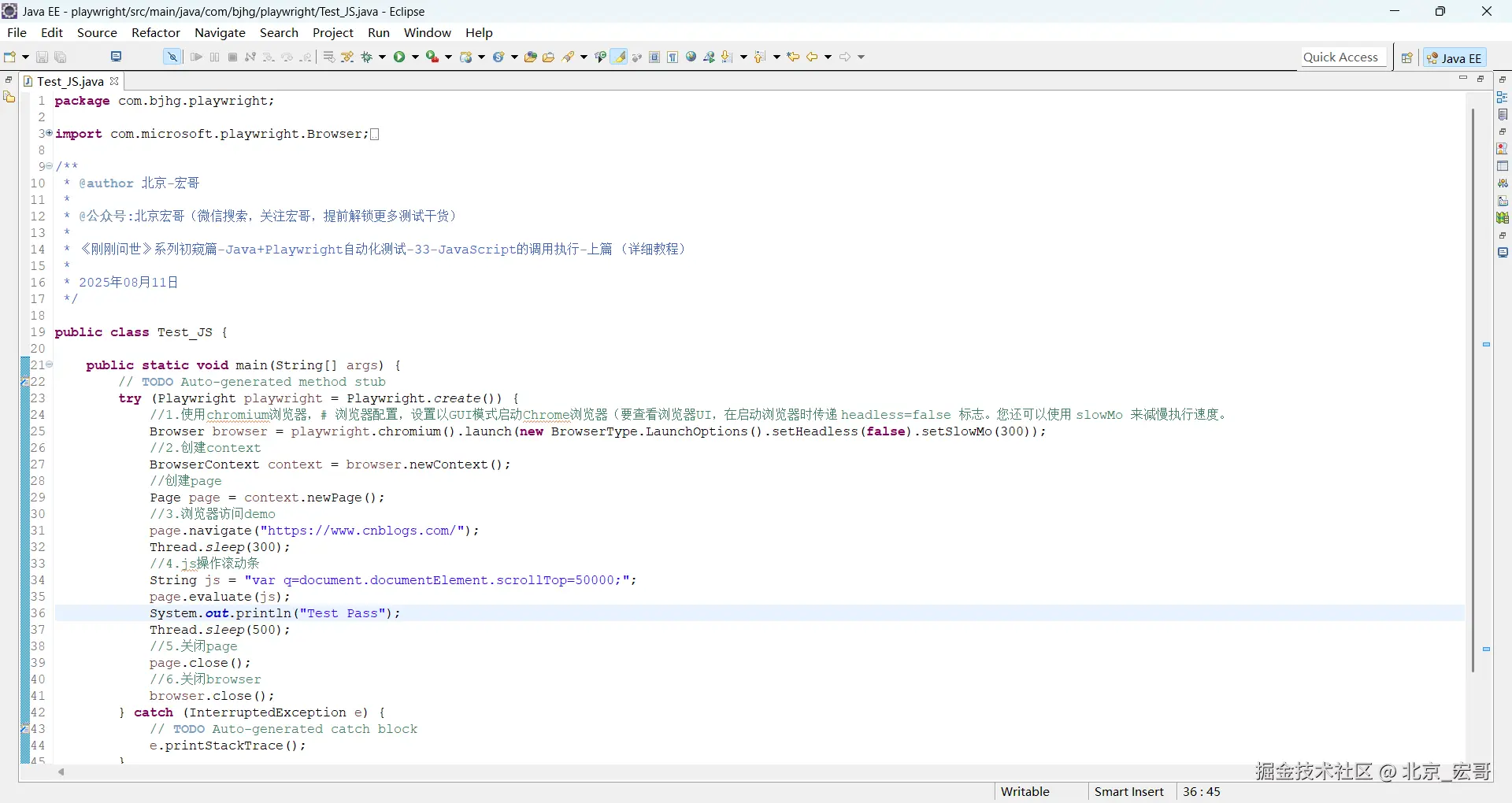This screenshot has width=1512, height=803.
Task: Click the Use Step Filters icon
Action: [347, 57]
